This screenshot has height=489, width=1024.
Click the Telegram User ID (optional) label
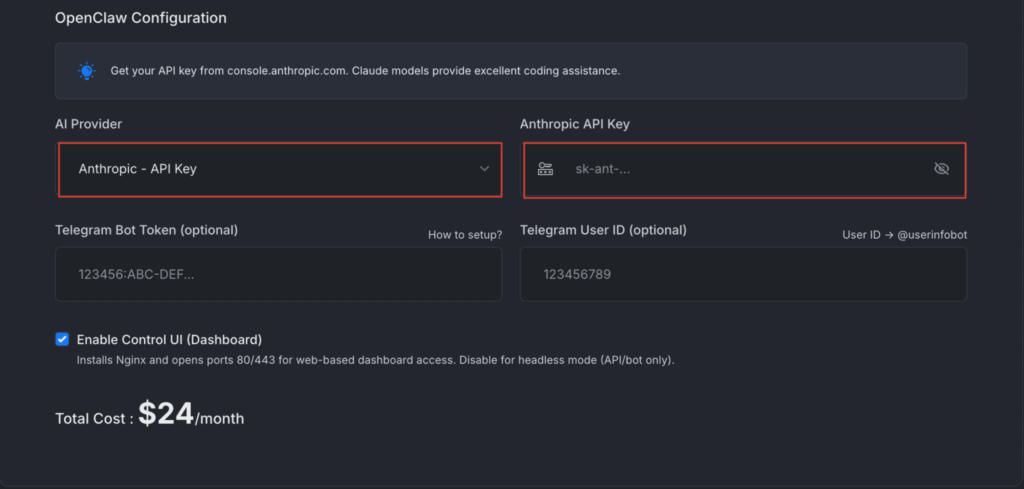tap(603, 230)
